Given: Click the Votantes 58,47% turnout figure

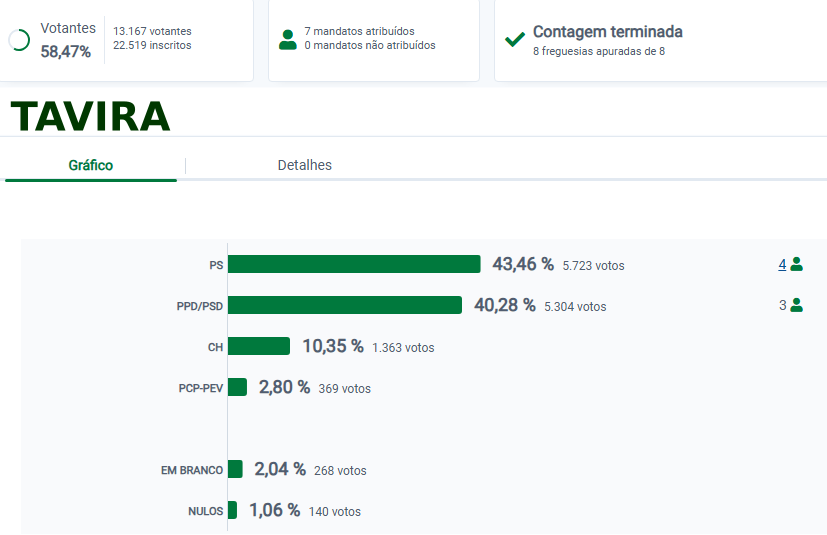Looking at the screenshot, I should click(x=66, y=51).
